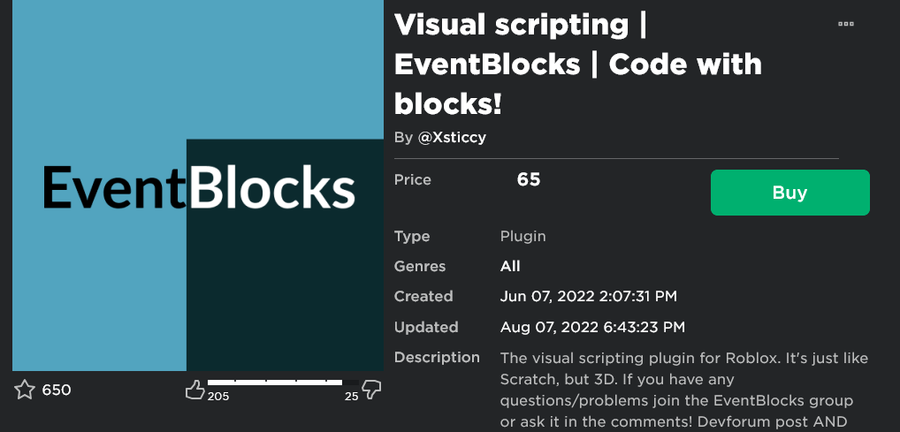The width and height of the screenshot is (900, 432).
Task: Click the EventBlocks plugin thumbnail image
Action: 198,186
